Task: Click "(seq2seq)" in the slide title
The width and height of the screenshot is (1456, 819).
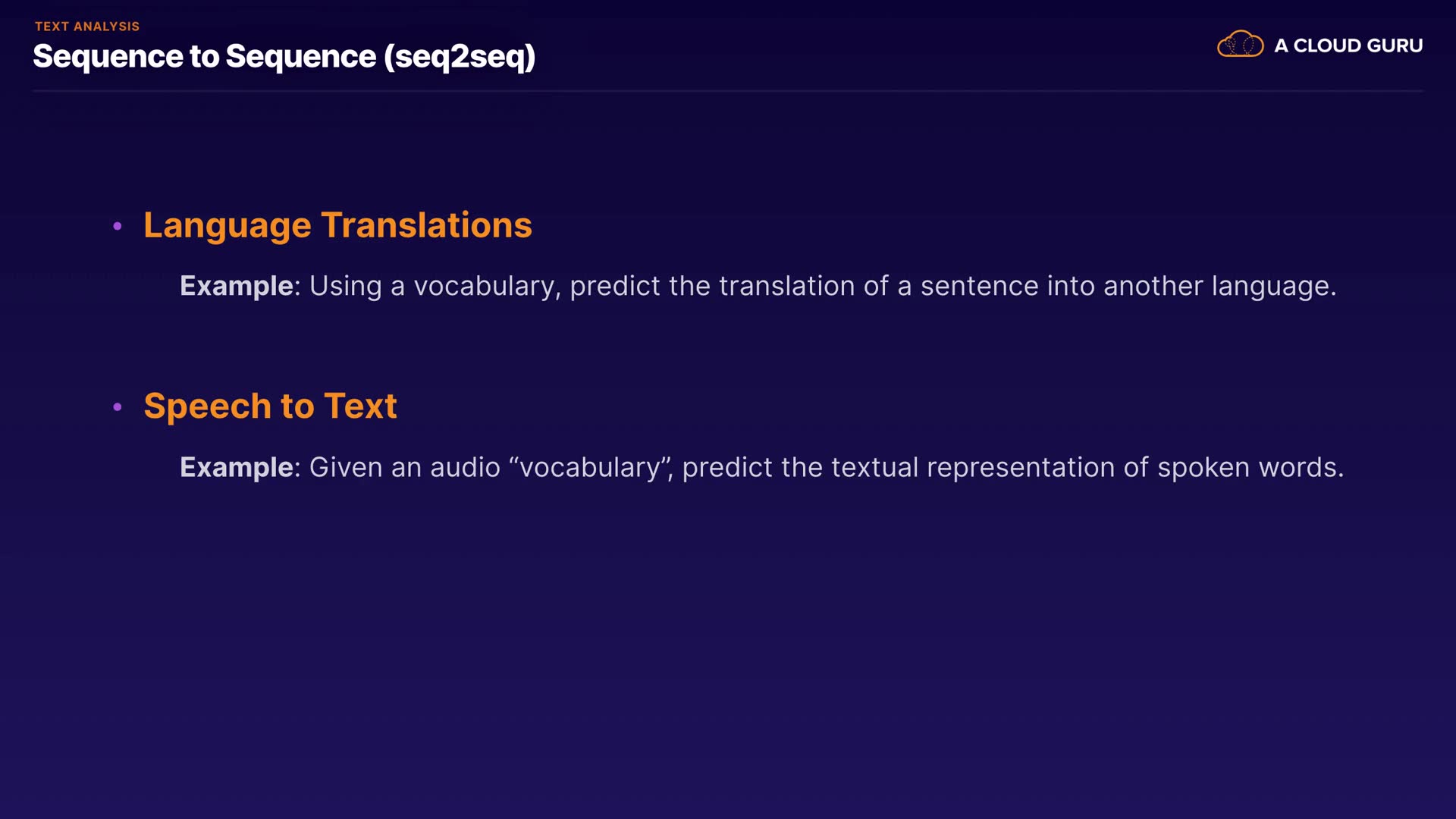Action: pos(460,57)
